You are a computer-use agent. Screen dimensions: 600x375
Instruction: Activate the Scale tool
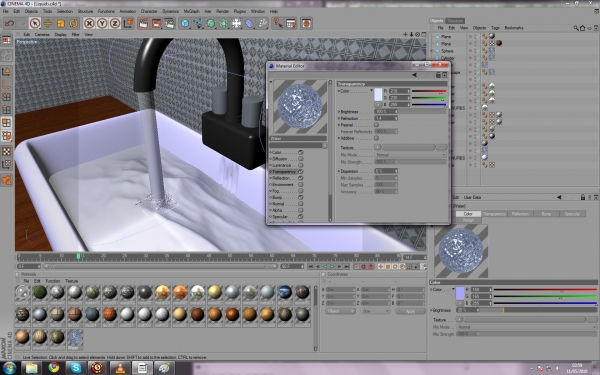pos(60,23)
